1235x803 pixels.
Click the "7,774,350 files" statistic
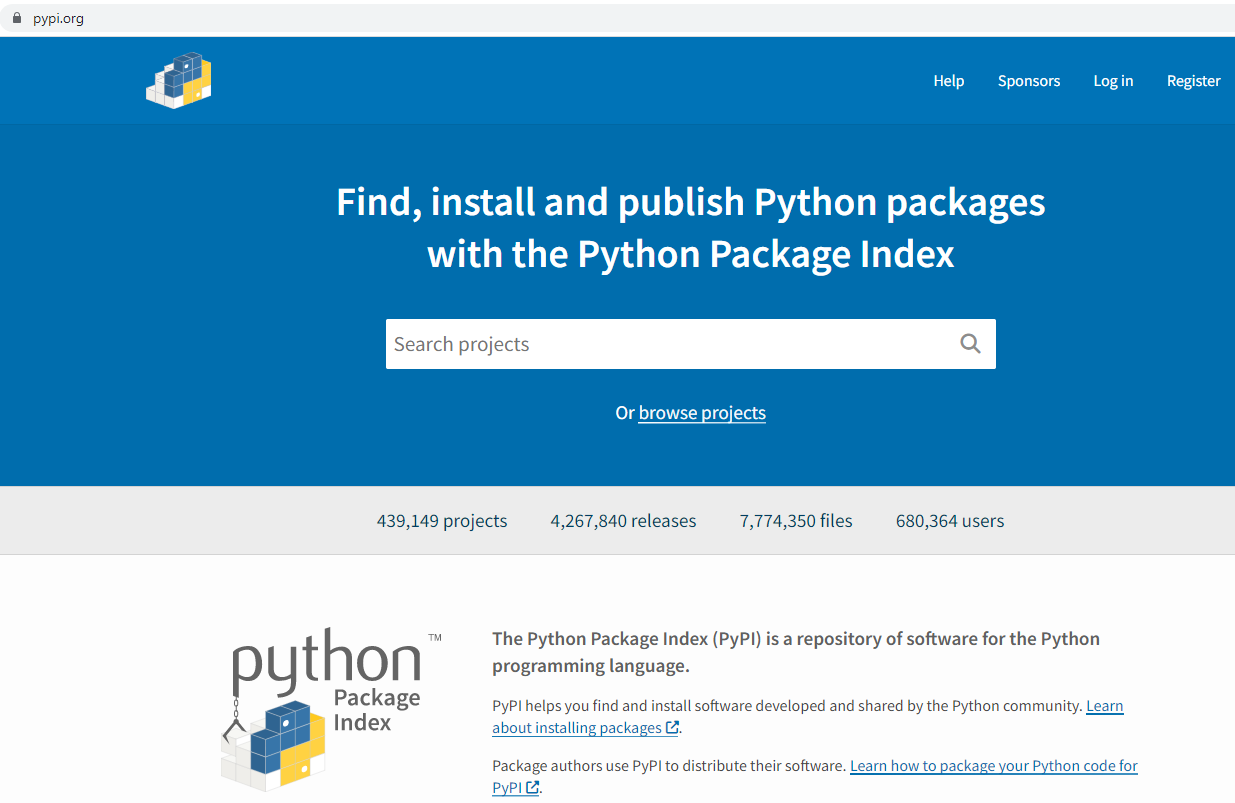pos(796,521)
